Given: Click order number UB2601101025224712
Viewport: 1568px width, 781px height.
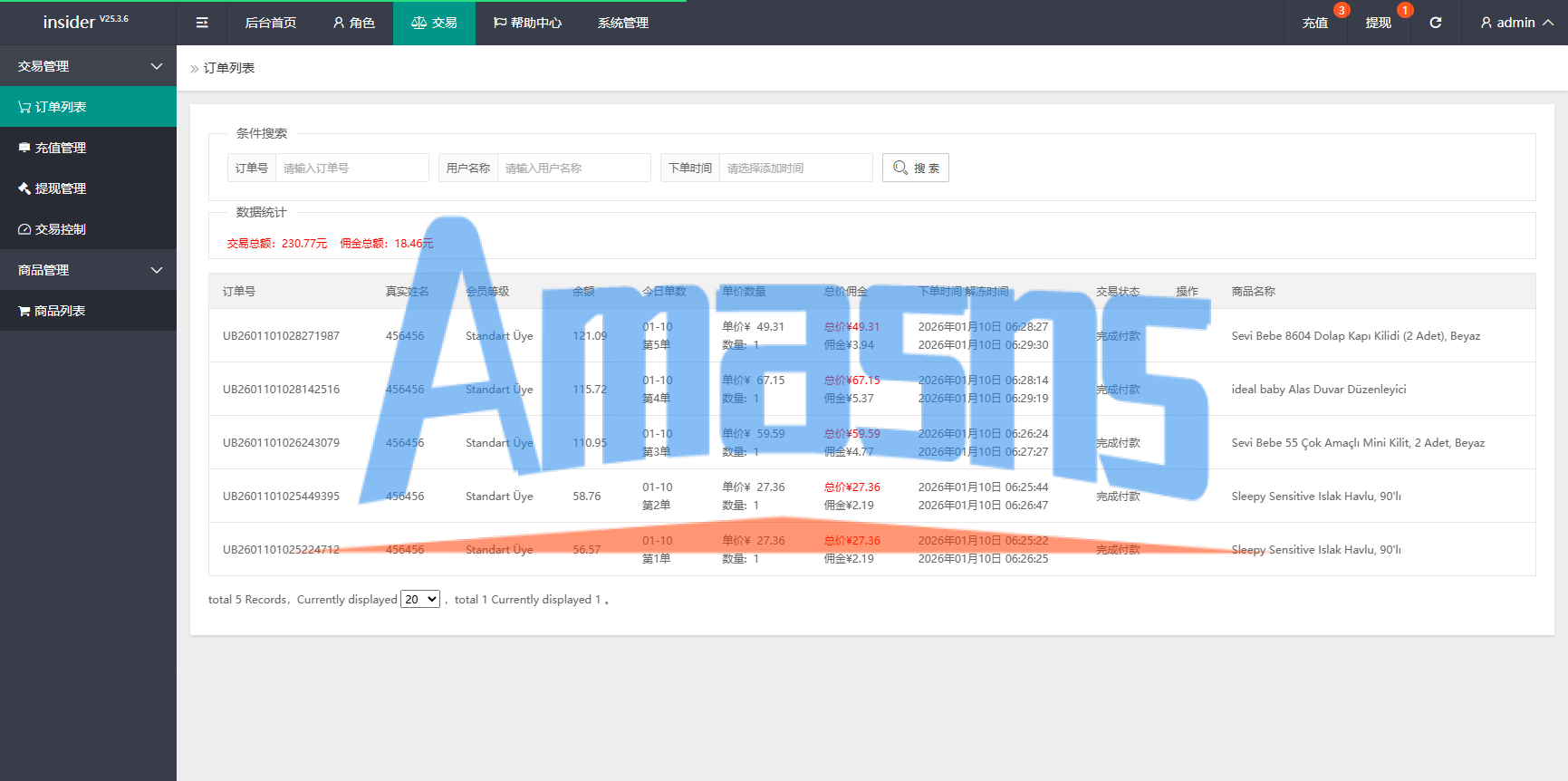Looking at the screenshot, I should [281, 549].
